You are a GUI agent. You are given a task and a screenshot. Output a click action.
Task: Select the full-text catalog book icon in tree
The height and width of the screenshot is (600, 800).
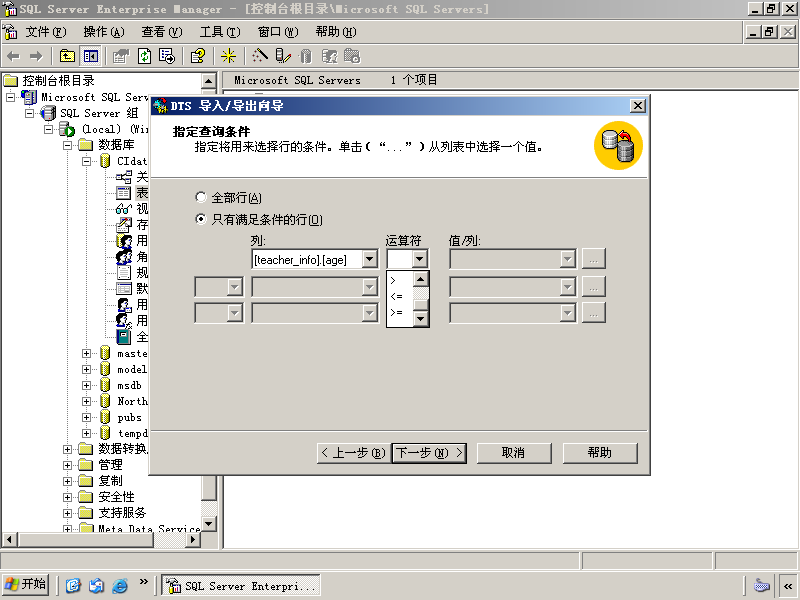(123, 337)
